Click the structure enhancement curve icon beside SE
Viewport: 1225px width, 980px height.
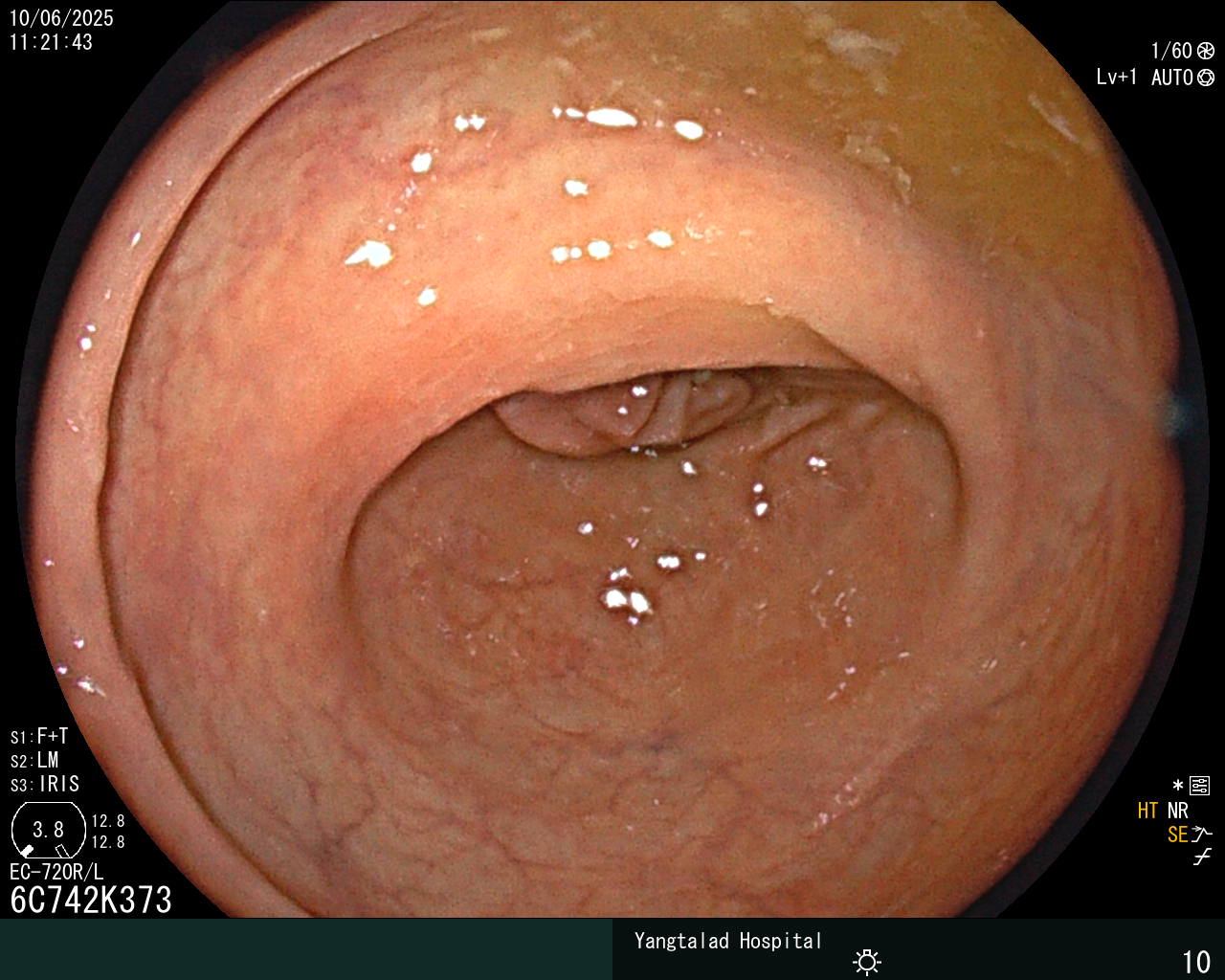coord(1202,835)
